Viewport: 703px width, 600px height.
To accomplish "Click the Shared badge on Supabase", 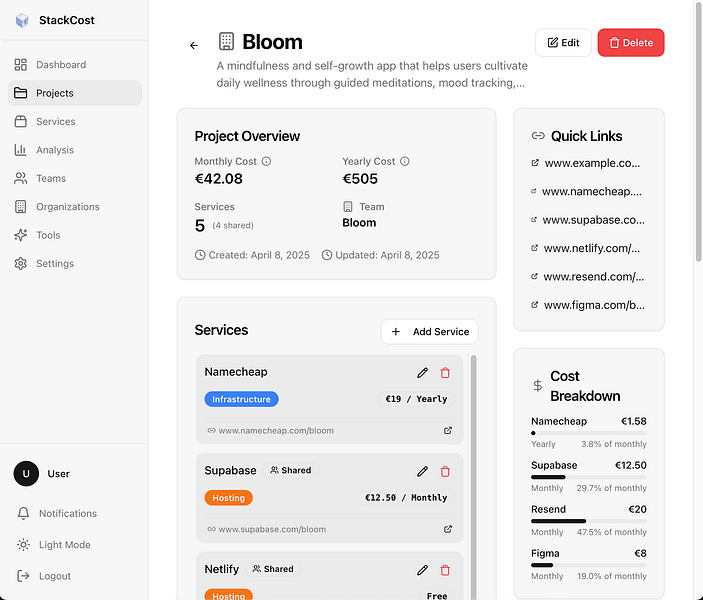I will [291, 470].
